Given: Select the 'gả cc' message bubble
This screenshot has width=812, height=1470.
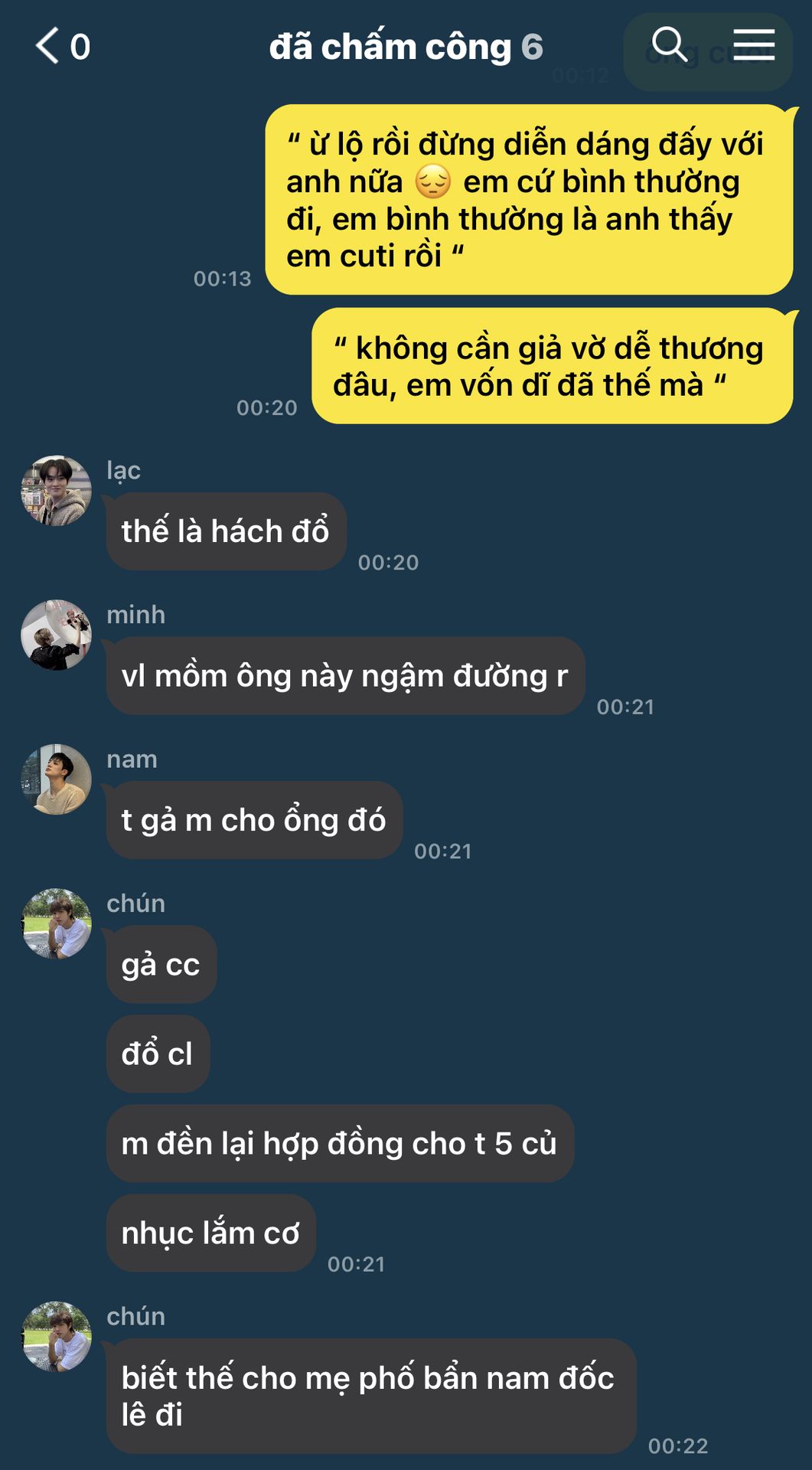Looking at the screenshot, I should (161, 965).
